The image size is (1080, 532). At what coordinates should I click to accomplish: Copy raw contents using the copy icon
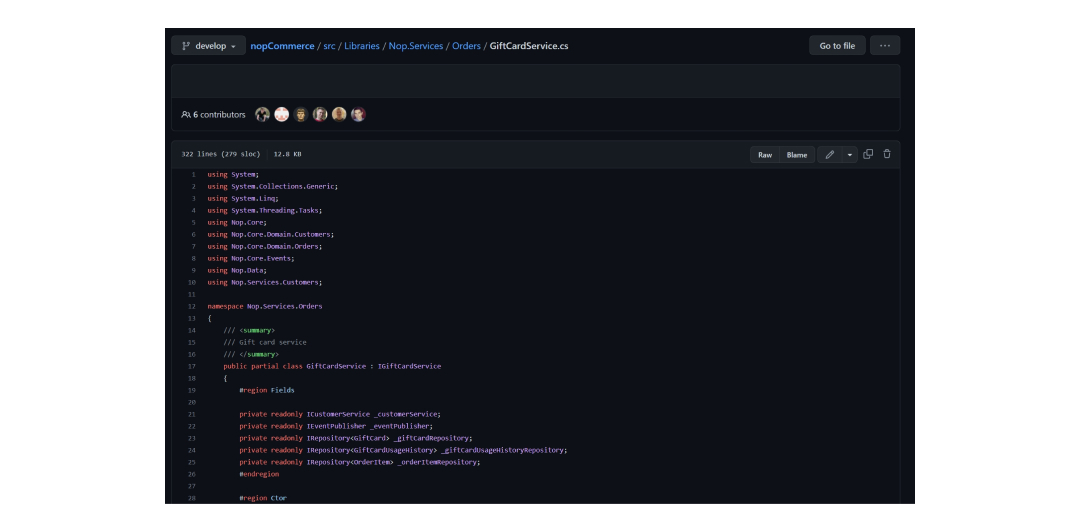pyautogui.click(x=868, y=154)
